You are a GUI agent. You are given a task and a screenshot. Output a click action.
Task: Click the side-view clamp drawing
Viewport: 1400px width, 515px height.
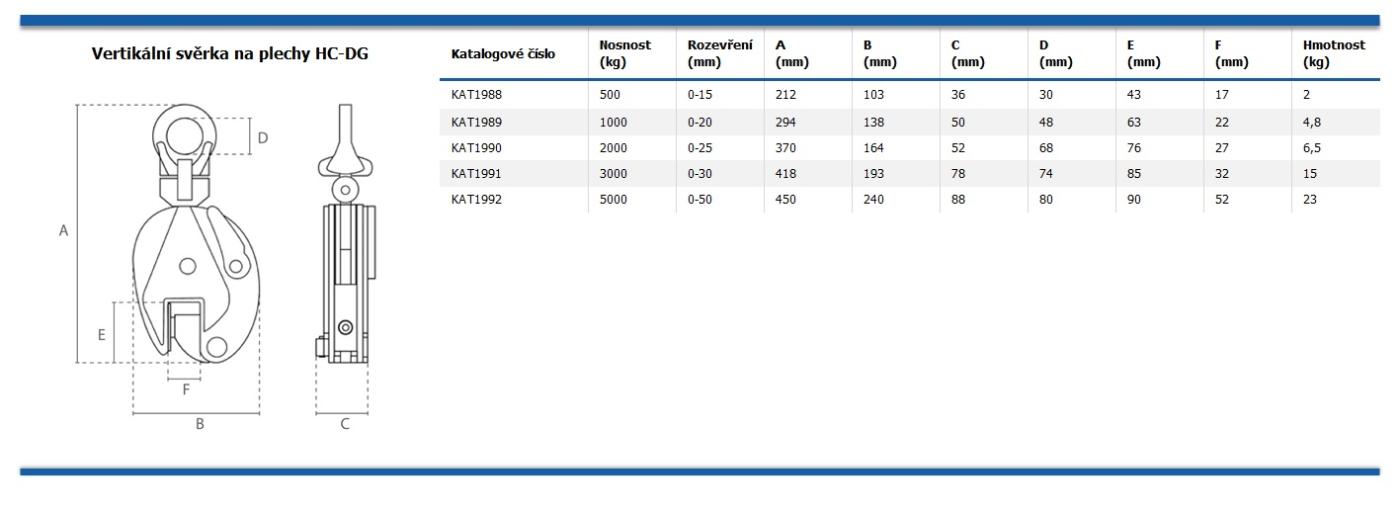pyautogui.click(x=345, y=250)
